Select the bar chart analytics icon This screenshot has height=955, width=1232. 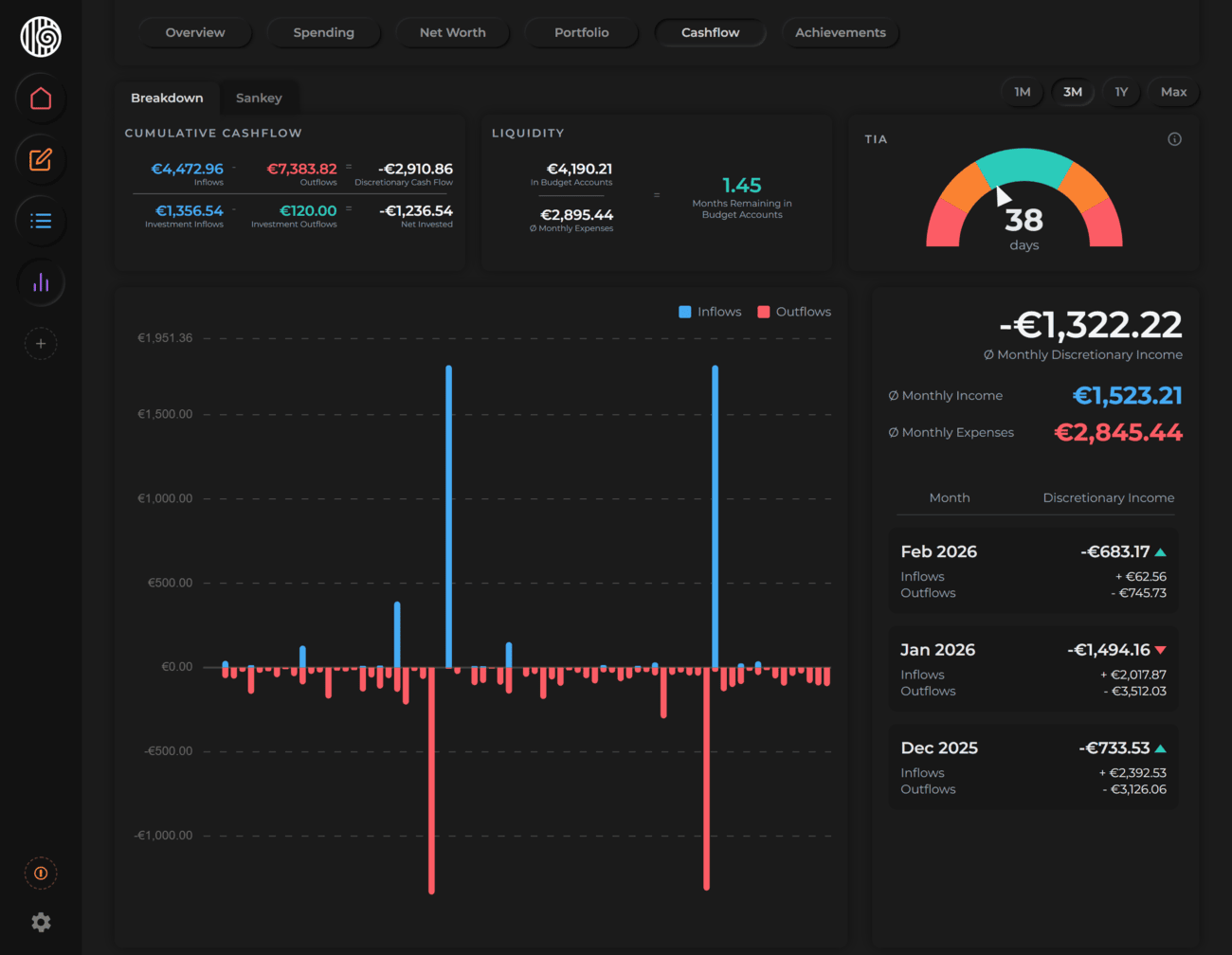[x=41, y=282]
